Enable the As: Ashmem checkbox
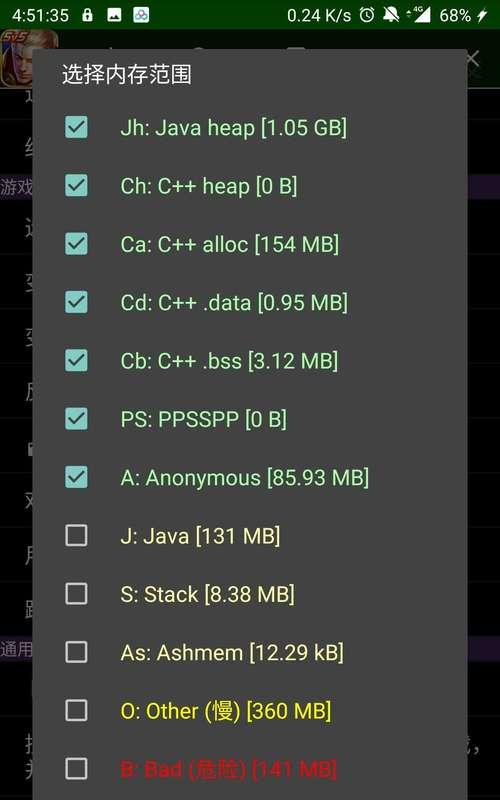 [76, 652]
